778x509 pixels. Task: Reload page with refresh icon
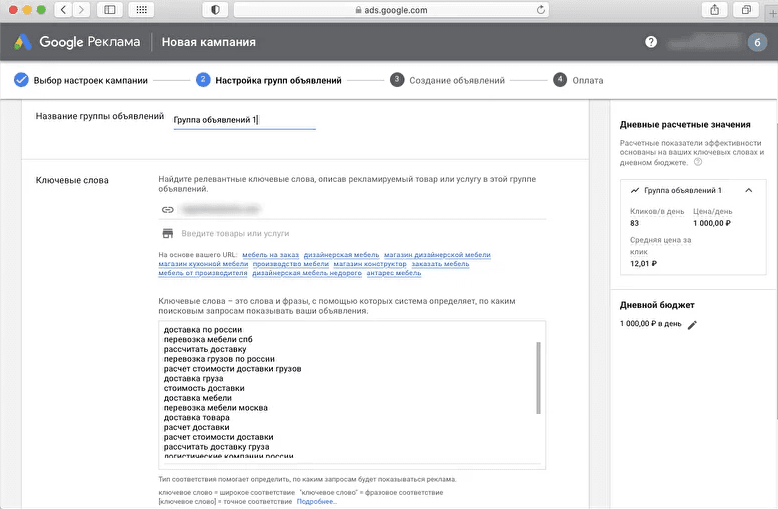coord(541,10)
